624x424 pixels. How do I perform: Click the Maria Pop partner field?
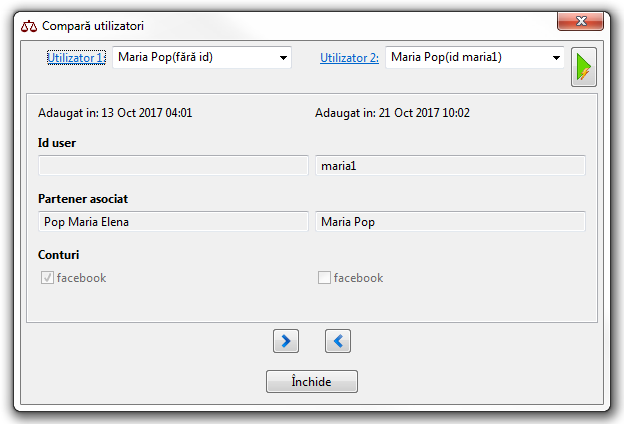coord(450,221)
